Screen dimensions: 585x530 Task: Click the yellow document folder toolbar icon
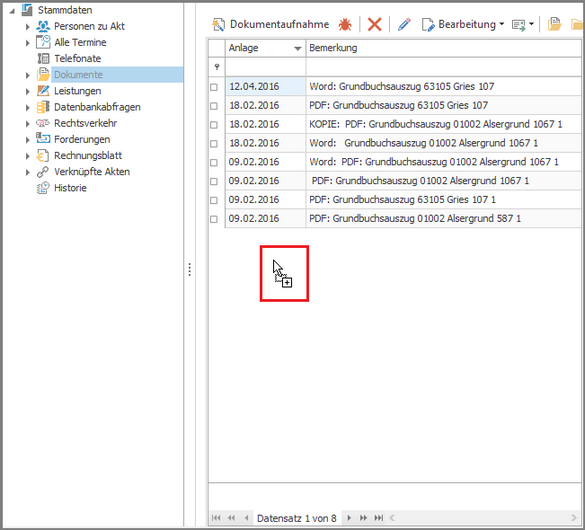pyautogui.click(x=554, y=25)
